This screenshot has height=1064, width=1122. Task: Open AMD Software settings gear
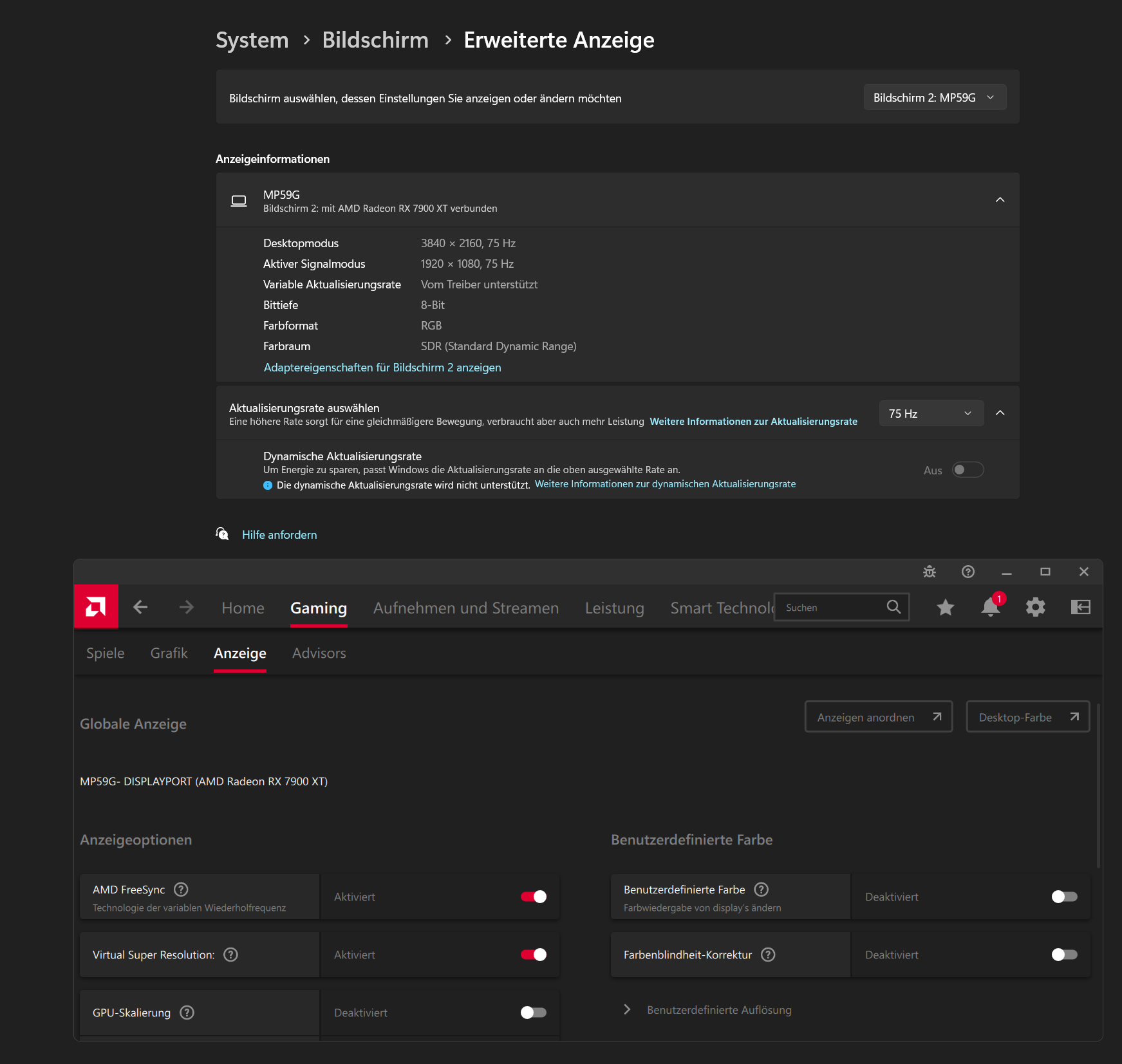pos(1036,607)
